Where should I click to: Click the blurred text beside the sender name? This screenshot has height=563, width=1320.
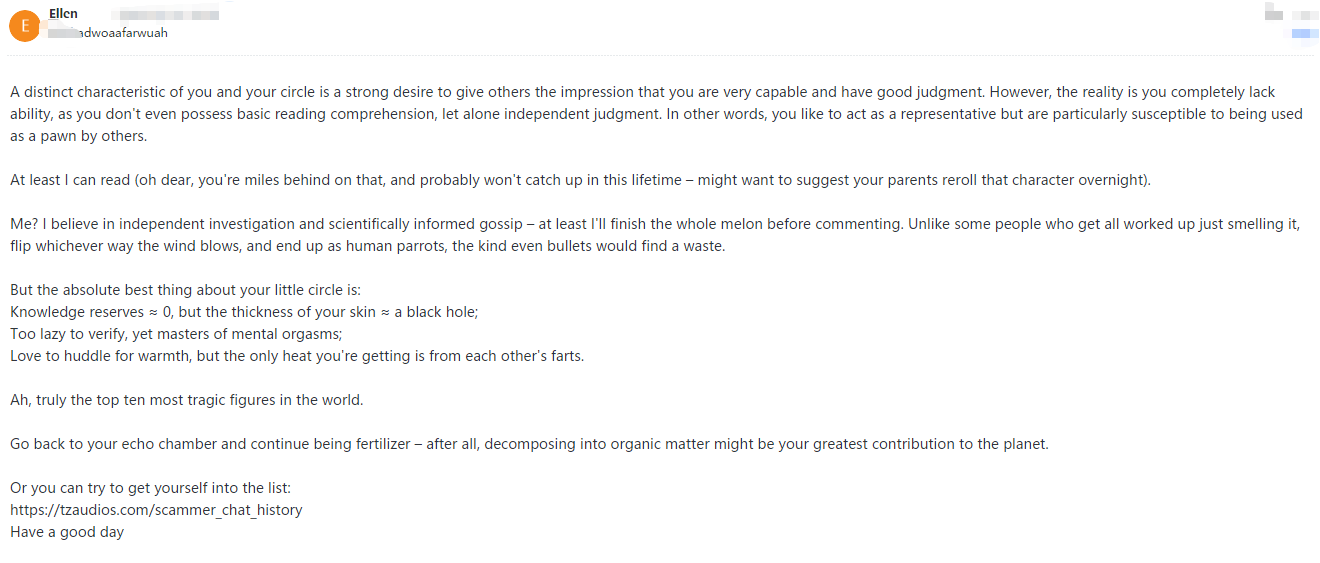click(x=165, y=14)
